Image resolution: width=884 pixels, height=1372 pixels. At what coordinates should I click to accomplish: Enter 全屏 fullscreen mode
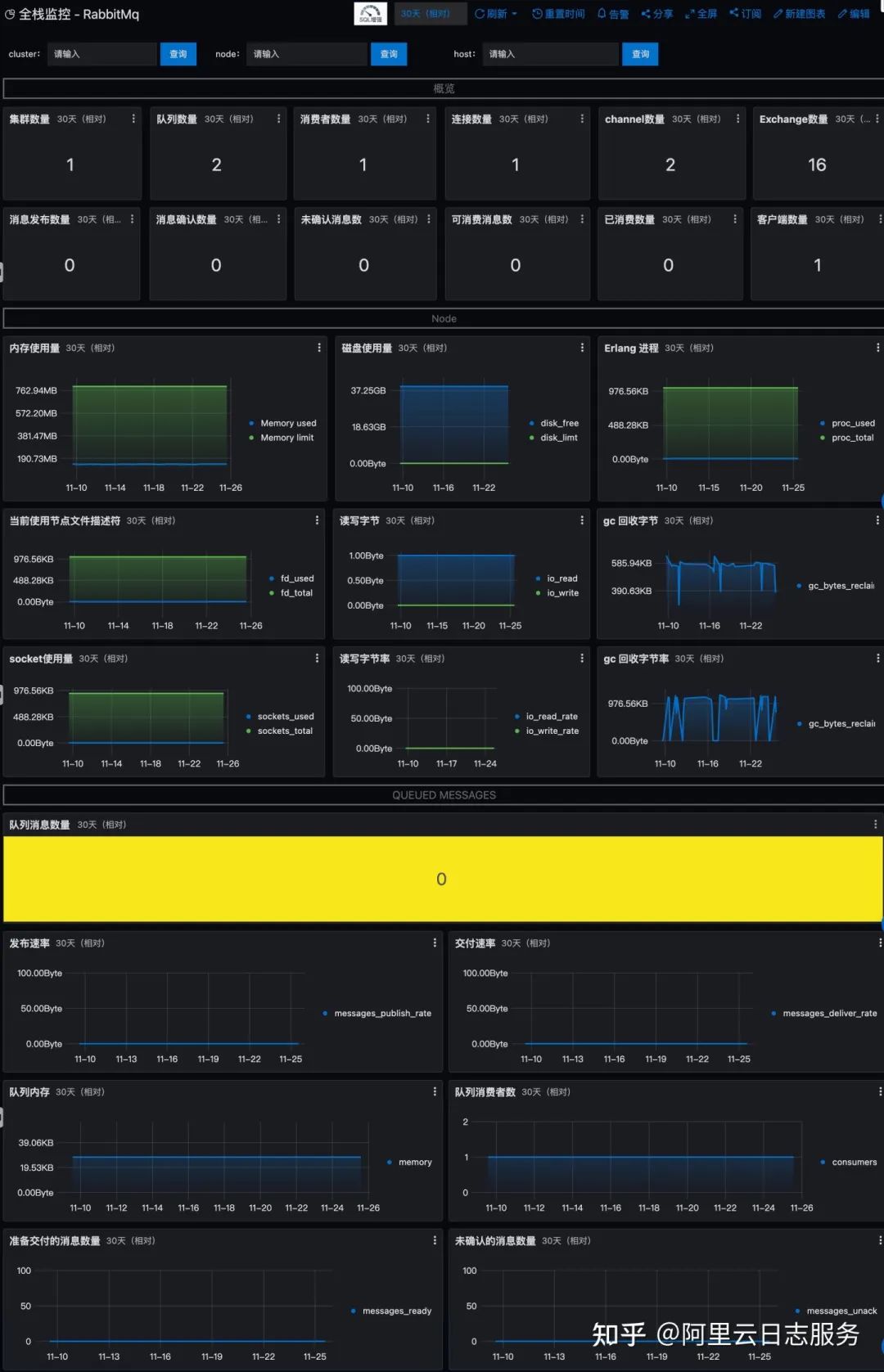pyautogui.click(x=701, y=14)
